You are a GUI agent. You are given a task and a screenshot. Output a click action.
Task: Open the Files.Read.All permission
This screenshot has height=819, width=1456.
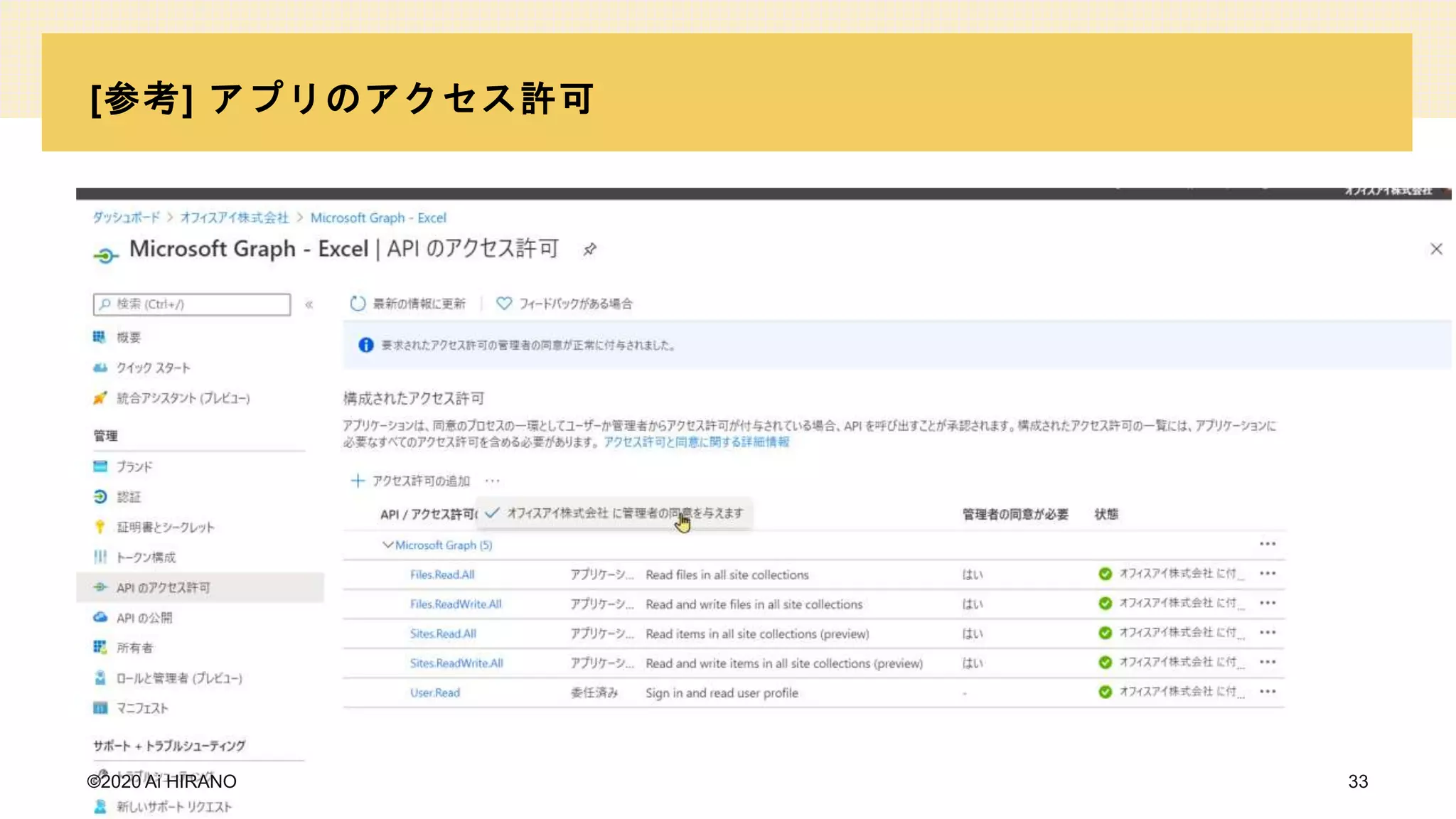point(442,574)
